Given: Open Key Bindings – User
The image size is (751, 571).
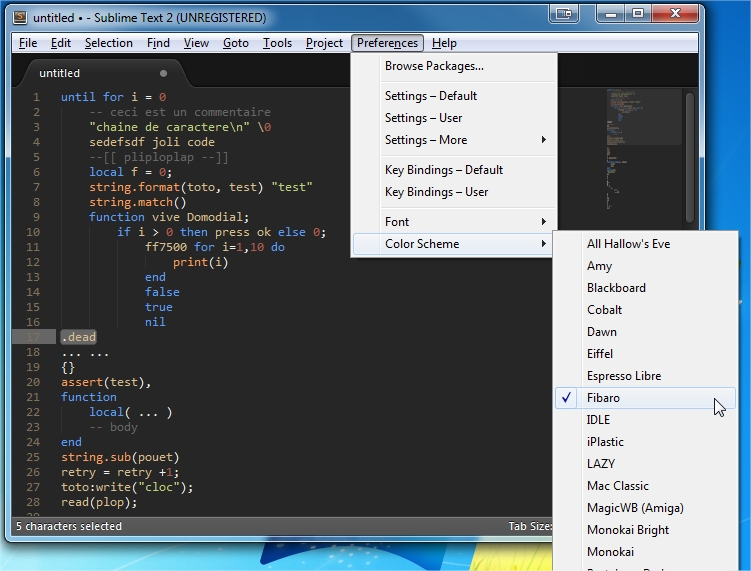Looking at the screenshot, I should click(x=454, y=192).
